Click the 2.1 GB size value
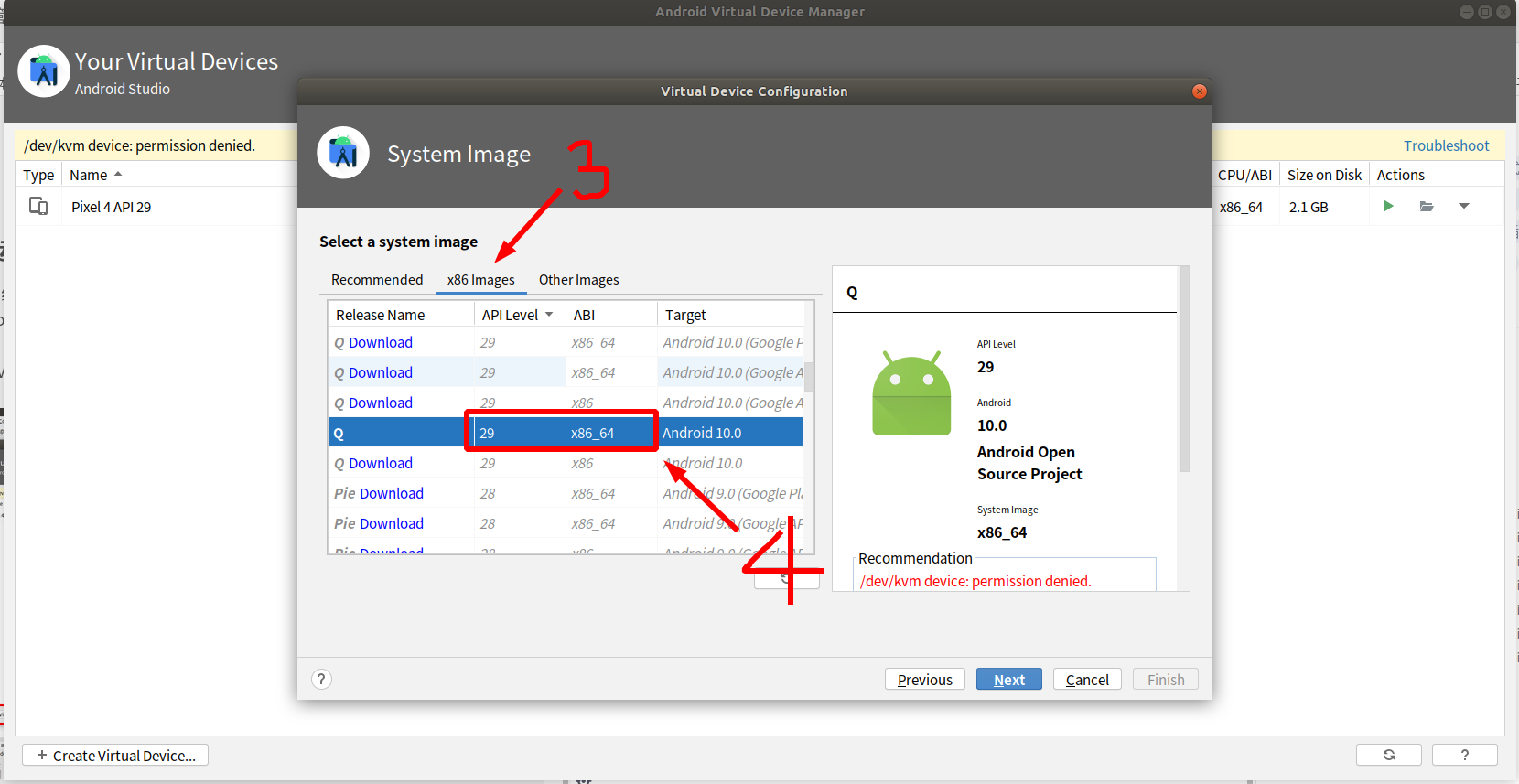 [x=1309, y=207]
